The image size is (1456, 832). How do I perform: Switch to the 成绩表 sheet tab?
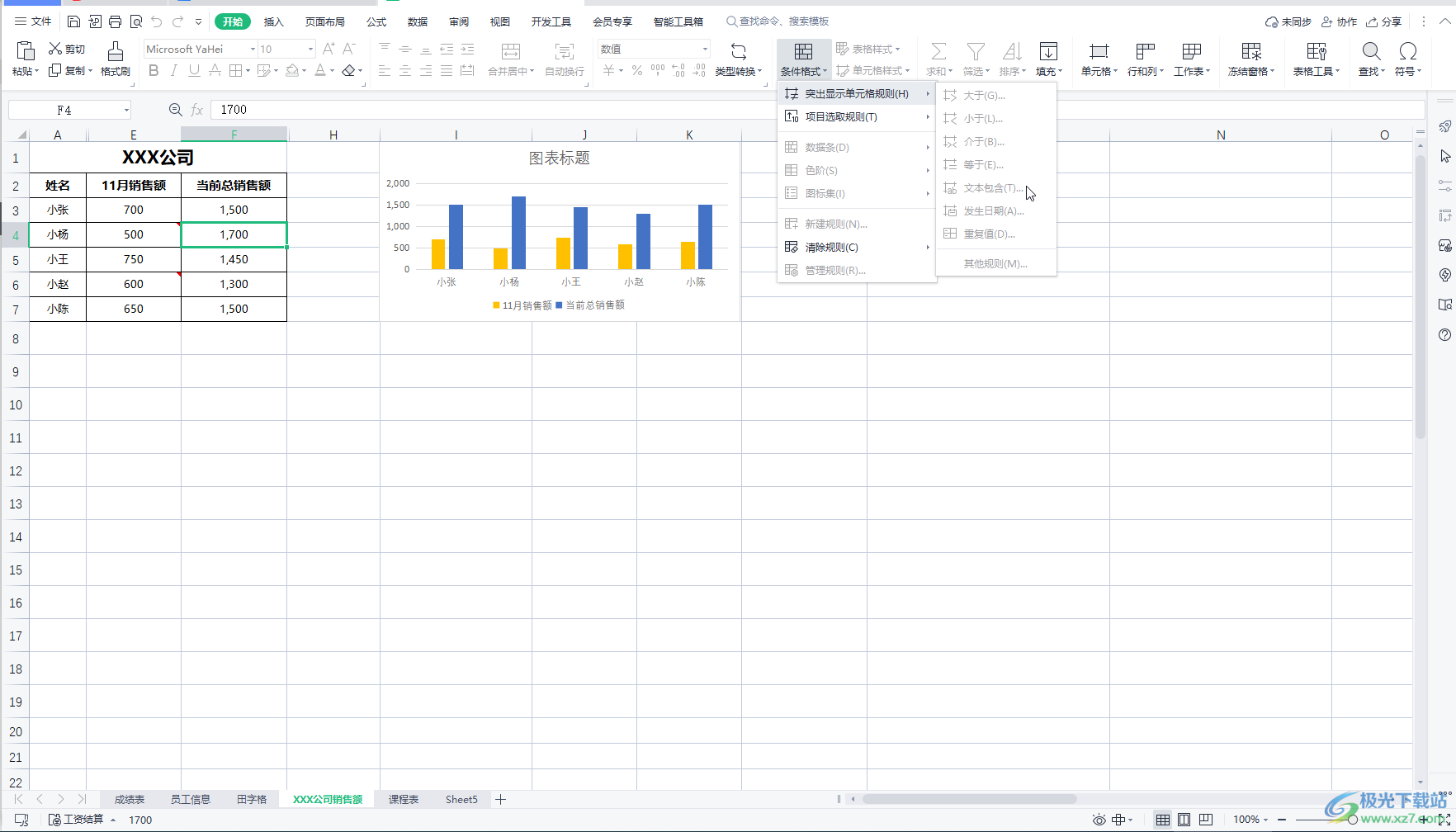click(130, 799)
